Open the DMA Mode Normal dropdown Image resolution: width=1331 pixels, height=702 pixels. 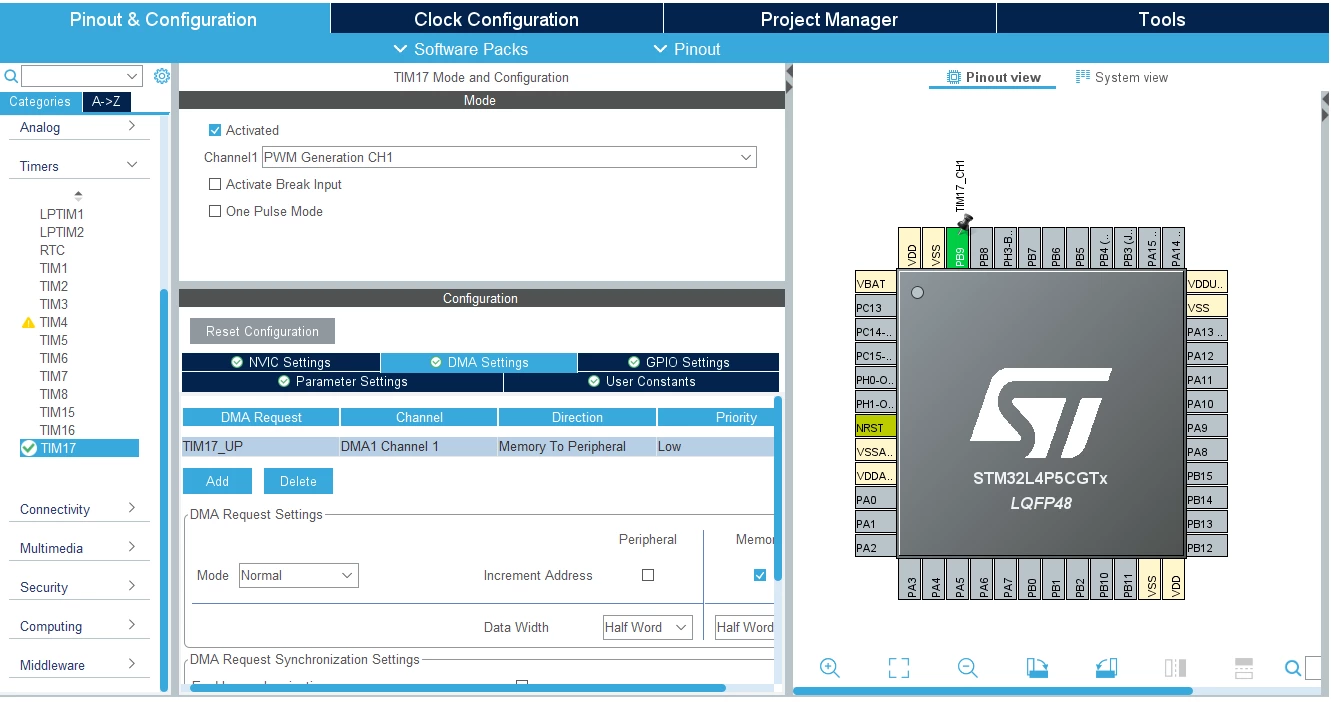(x=298, y=575)
